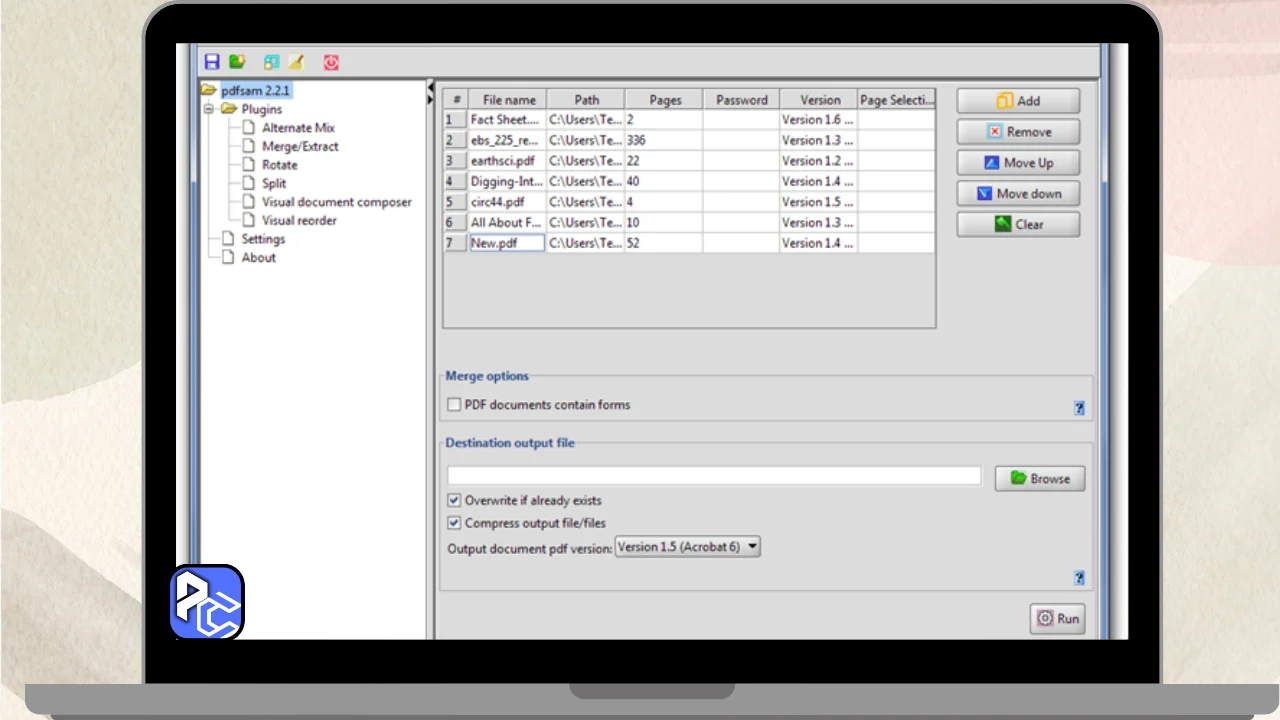Browse for the destination output file
1280x720 pixels.
(x=1039, y=479)
